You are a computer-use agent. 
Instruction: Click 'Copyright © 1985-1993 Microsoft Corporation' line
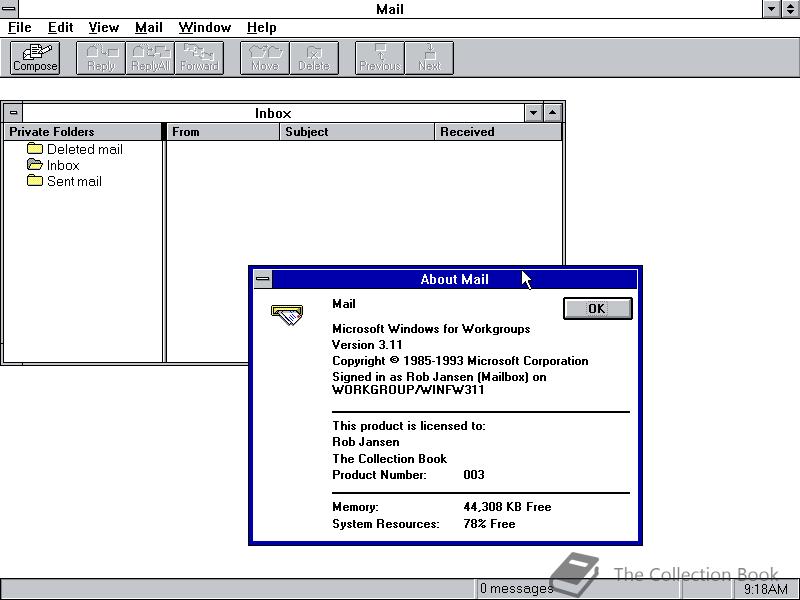[460, 361]
